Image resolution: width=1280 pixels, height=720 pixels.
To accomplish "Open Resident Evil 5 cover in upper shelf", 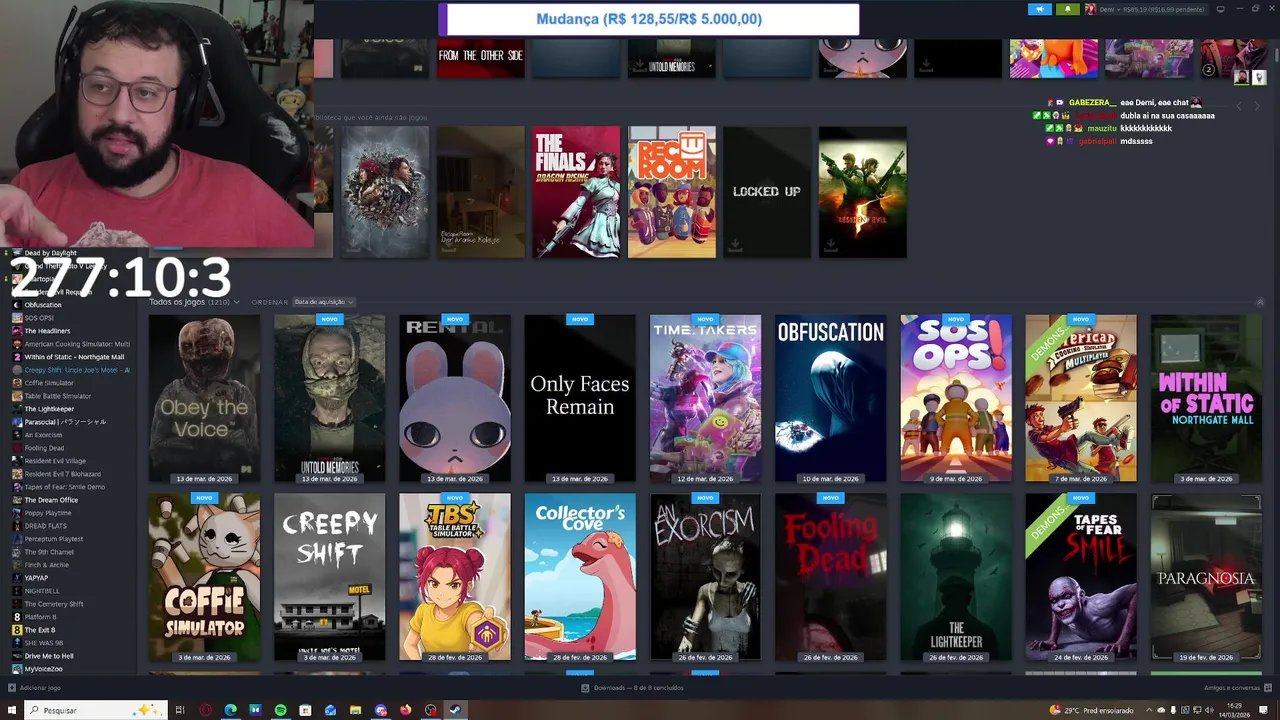I will (862, 192).
